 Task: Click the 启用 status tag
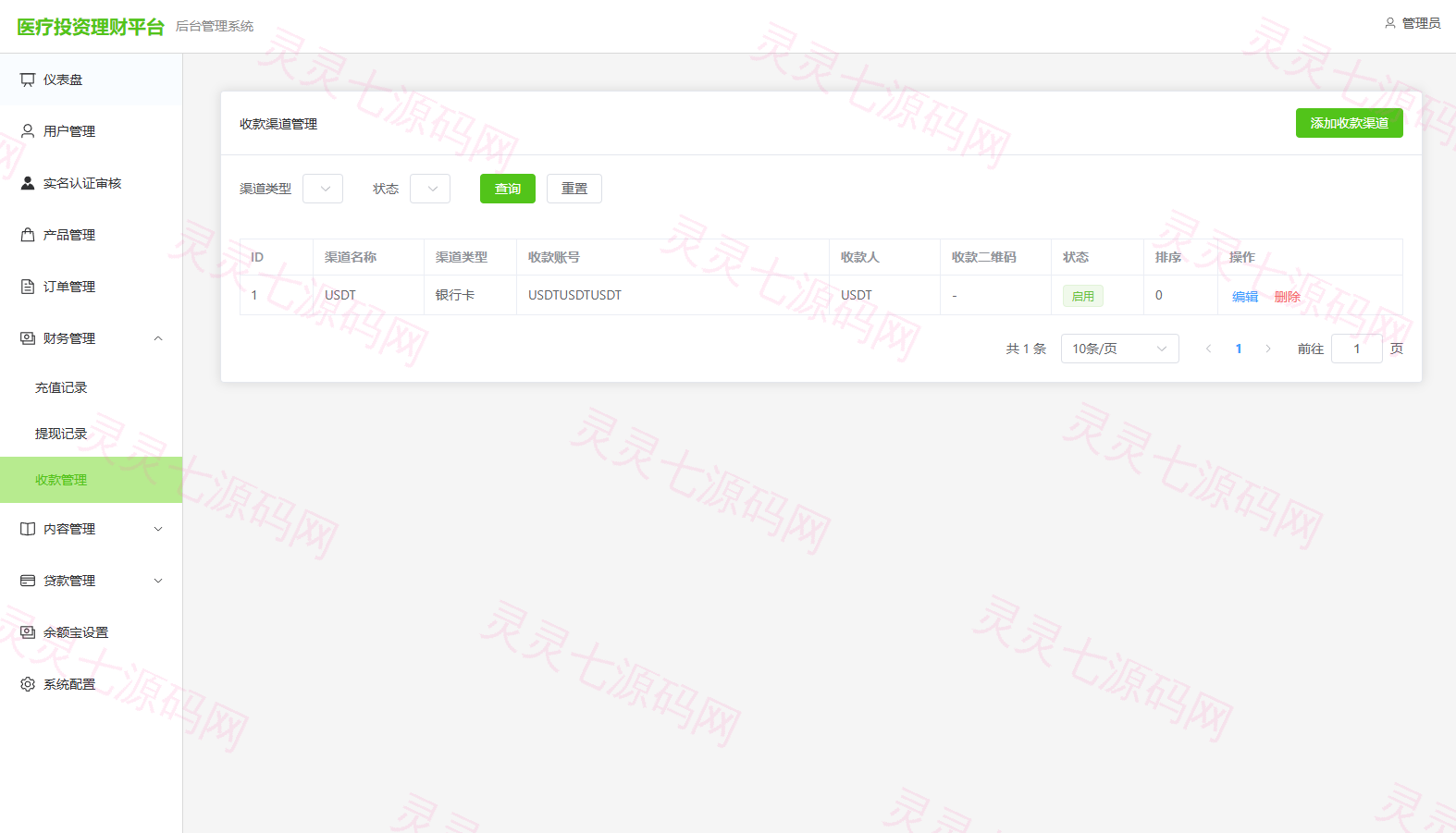[x=1083, y=296]
